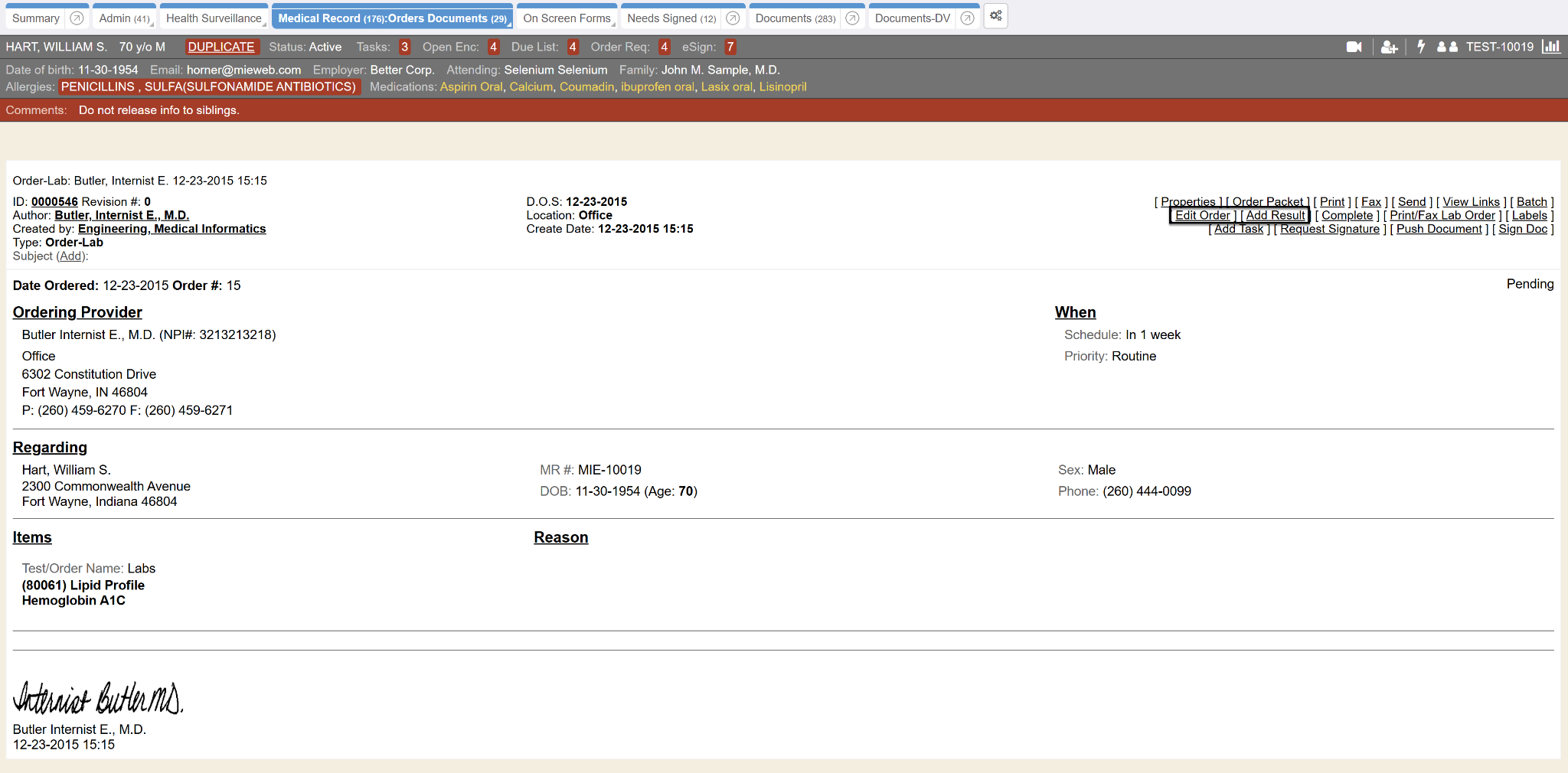Image resolution: width=1568 pixels, height=773 pixels.
Task: Select the Medical Record Orders Documents tab
Action: (392, 18)
